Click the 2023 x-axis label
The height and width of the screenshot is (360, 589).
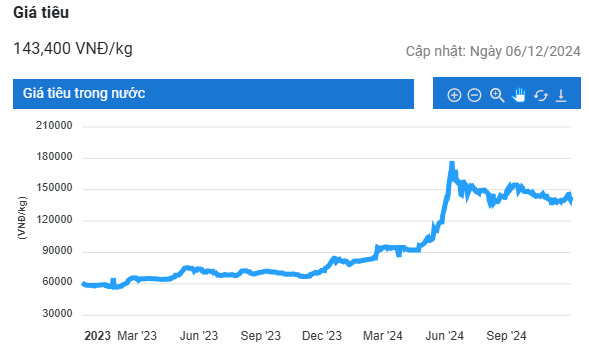click(97, 336)
